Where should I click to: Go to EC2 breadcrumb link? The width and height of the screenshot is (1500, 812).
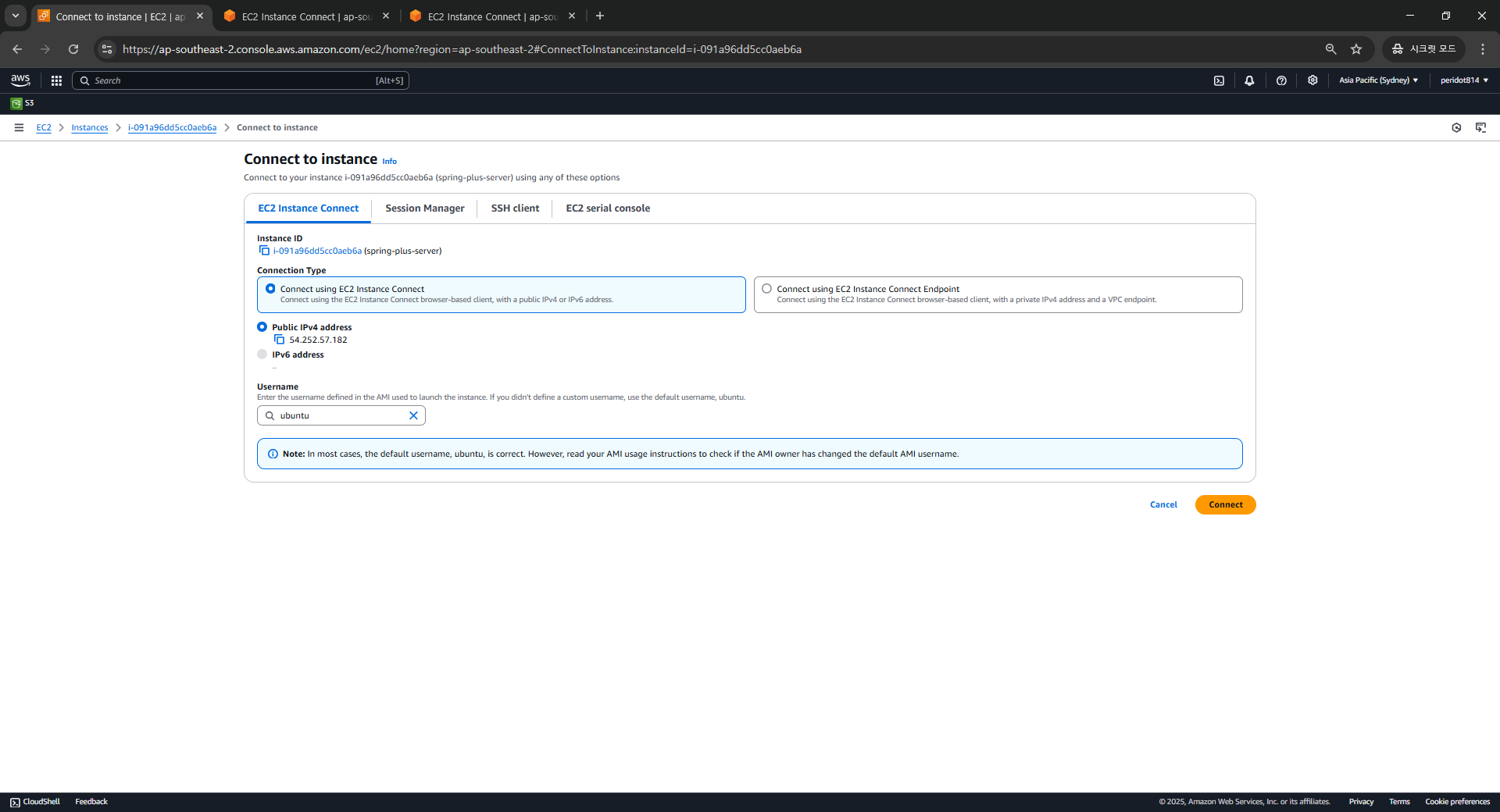click(44, 128)
